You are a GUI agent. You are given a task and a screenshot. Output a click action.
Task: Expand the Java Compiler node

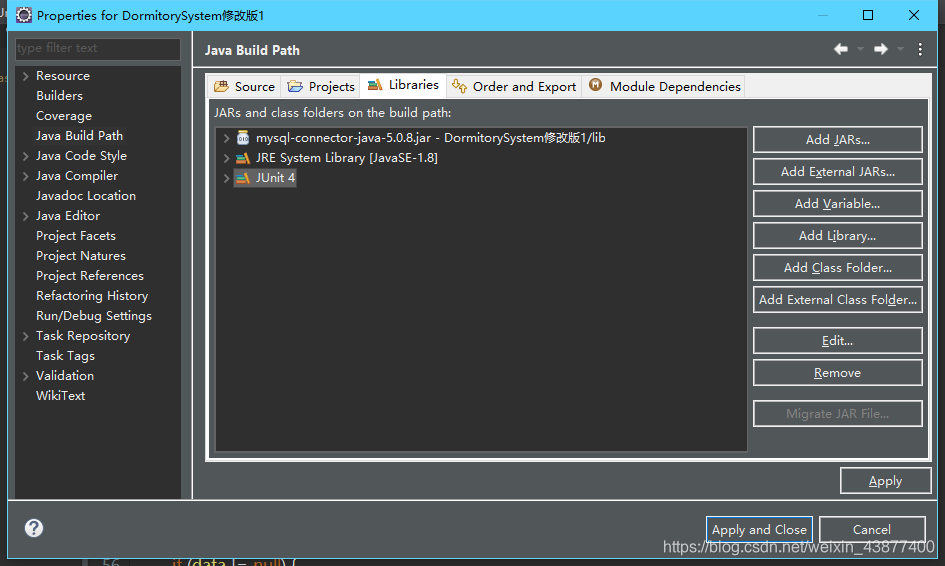pyautogui.click(x=25, y=176)
